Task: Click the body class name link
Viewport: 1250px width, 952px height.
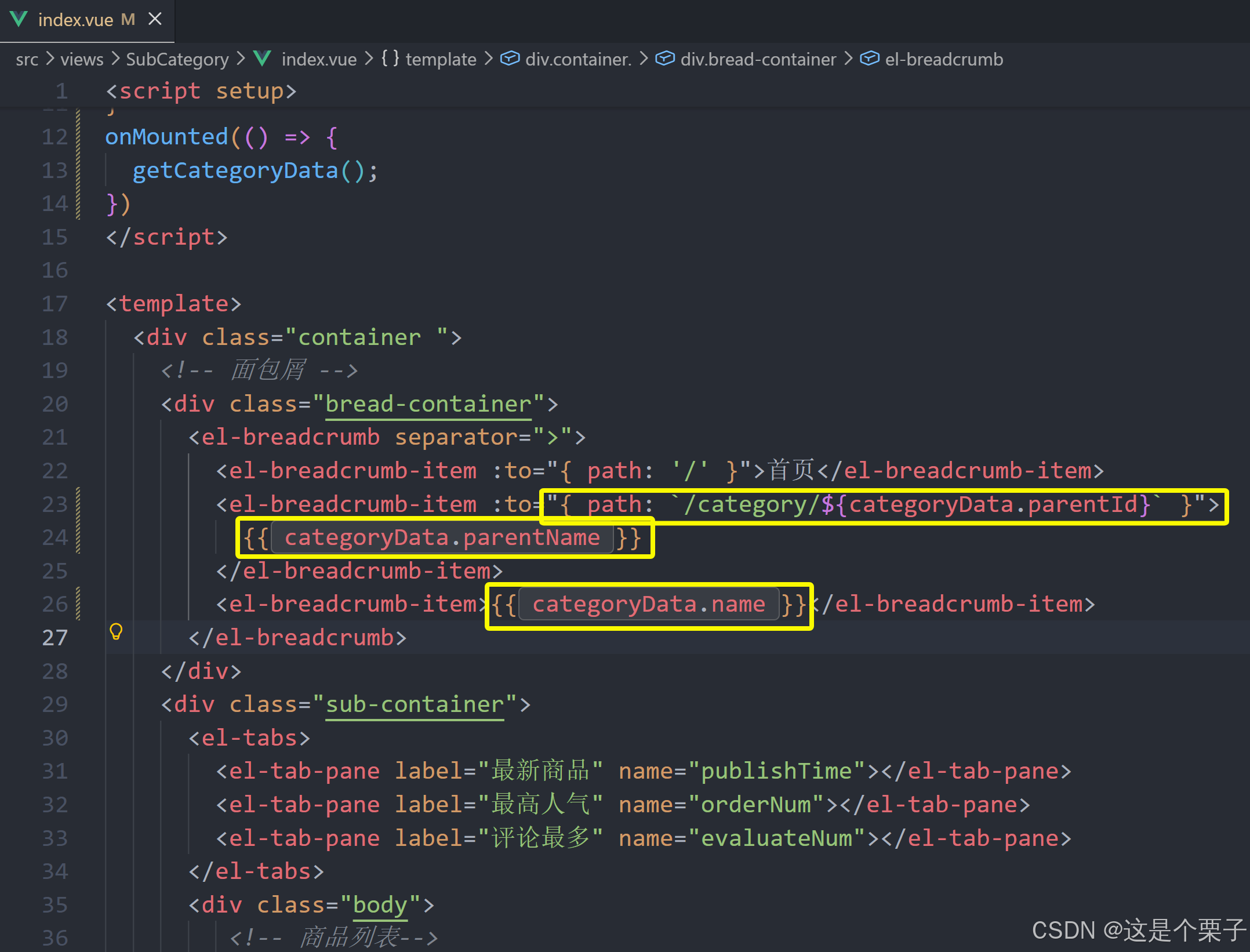Action: click(380, 905)
